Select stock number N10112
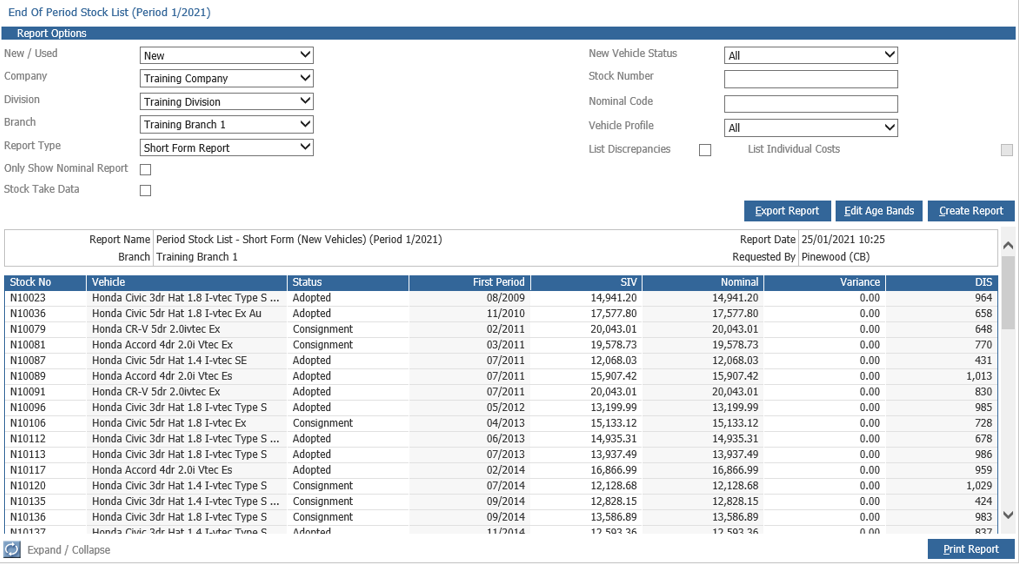Viewport: 1019px width, 565px height. click(x=28, y=438)
